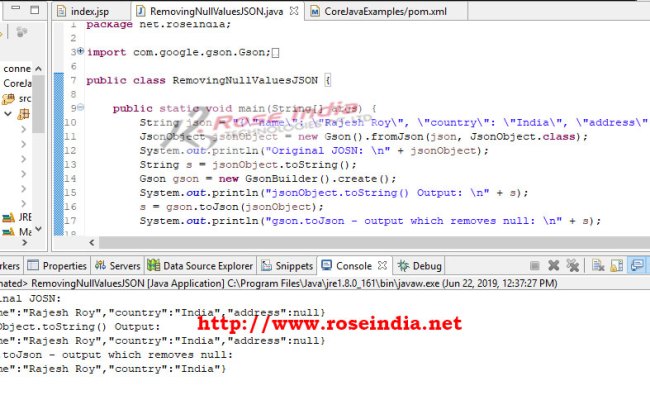650x400 pixels.
Task: Click the 'Original JOSN' println on line 12
Action: [314, 151]
